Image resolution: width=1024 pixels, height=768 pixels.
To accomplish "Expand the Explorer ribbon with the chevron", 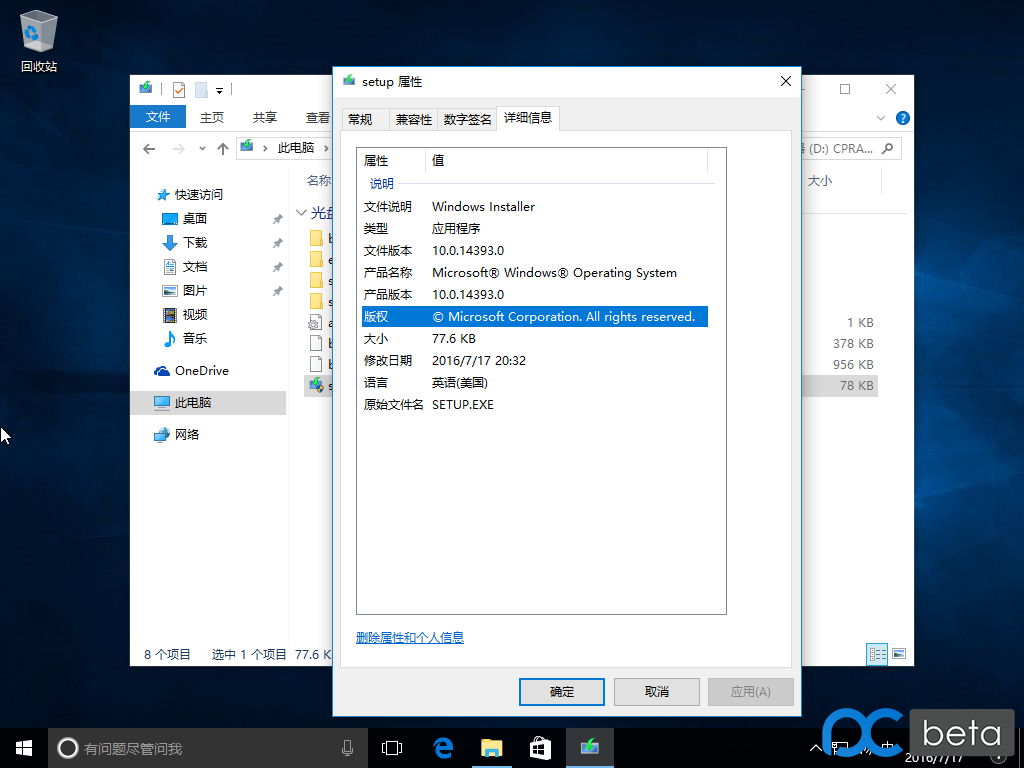I will click(x=880, y=118).
